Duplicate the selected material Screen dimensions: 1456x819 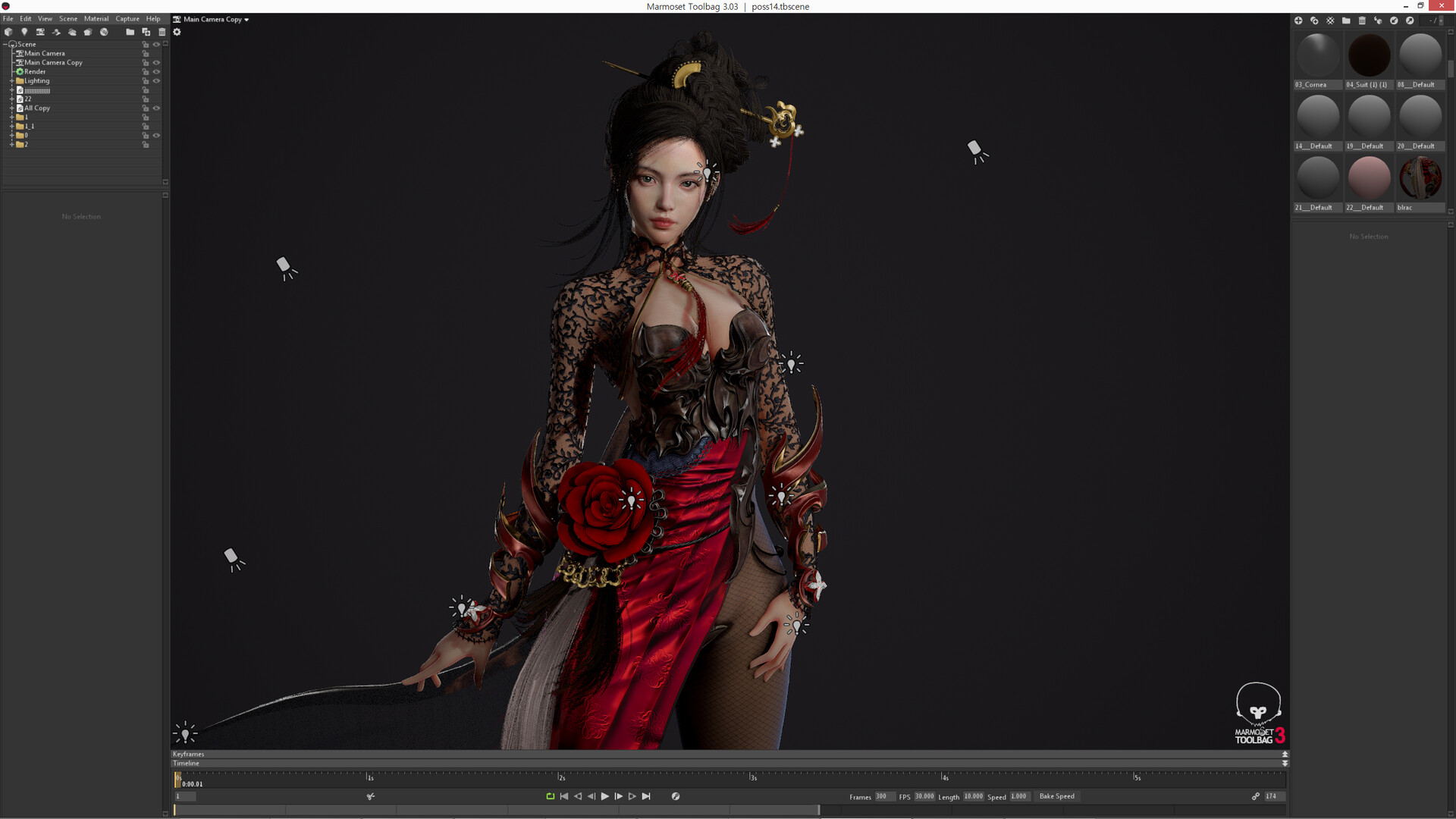1314,20
